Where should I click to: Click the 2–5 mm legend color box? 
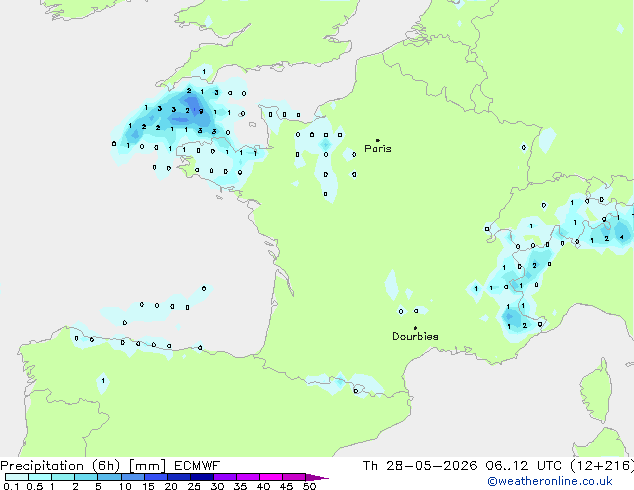point(86,477)
